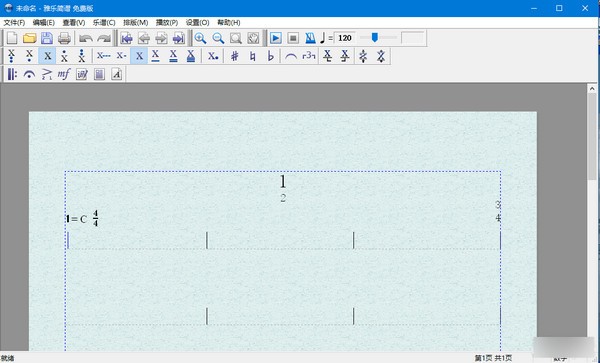Click the key signature "1 = C"
Image resolution: width=600 pixels, height=363 pixels.
(x=77, y=219)
